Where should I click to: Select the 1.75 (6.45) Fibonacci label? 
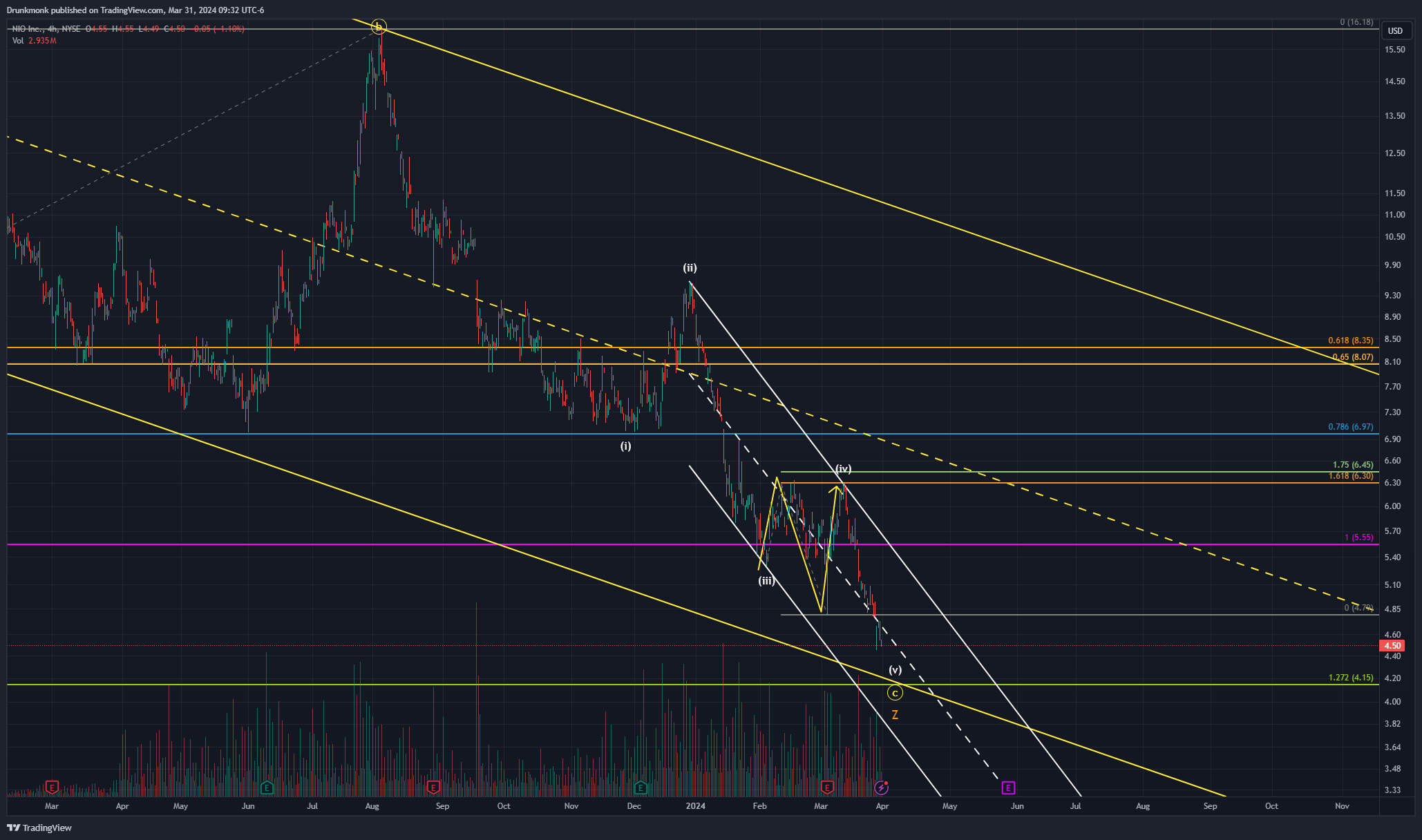(1353, 465)
